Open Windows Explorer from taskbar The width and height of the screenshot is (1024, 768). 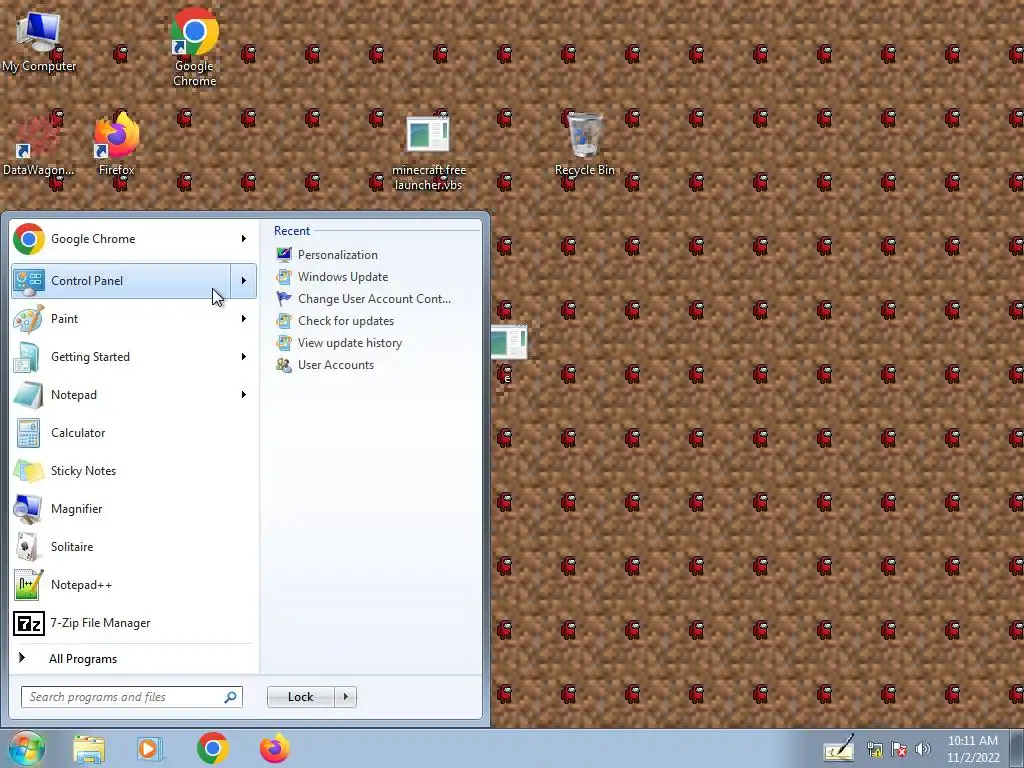tap(89, 749)
